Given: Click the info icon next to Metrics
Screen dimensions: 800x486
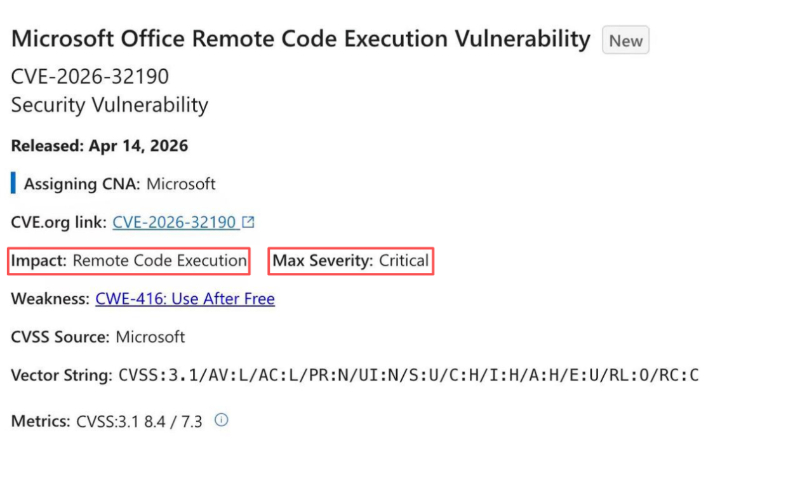Looking at the screenshot, I should tap(222, 421).
